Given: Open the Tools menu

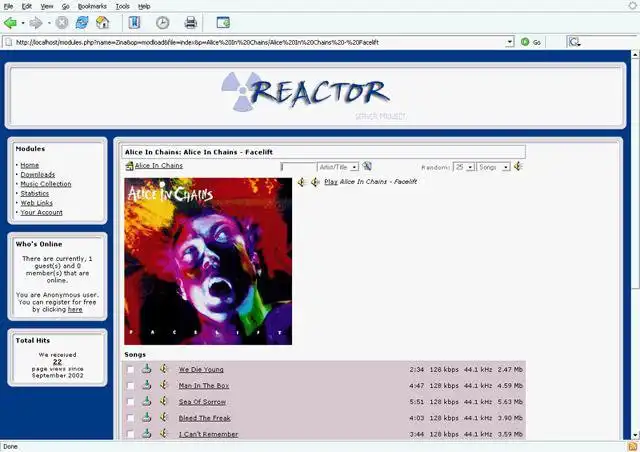Looking at the screenshot, I should [x=122, y=6].
